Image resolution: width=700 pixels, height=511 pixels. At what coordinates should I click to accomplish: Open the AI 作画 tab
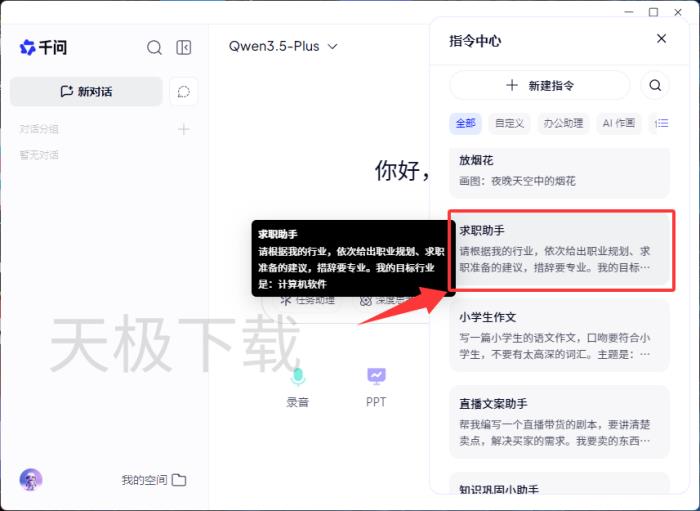point(619,124)
